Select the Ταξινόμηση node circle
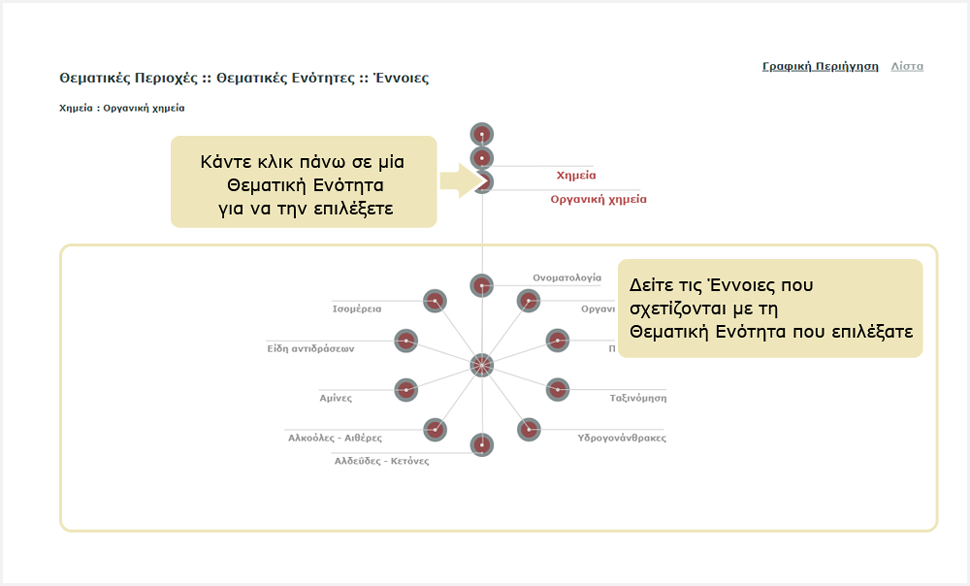The height and width of the screenshot is (586, 970). click(x=557, y=390)
